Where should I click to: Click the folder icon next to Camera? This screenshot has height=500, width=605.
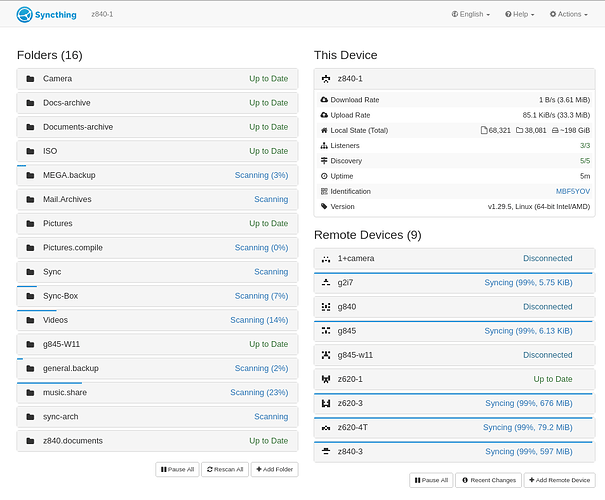tap(29, 79)
